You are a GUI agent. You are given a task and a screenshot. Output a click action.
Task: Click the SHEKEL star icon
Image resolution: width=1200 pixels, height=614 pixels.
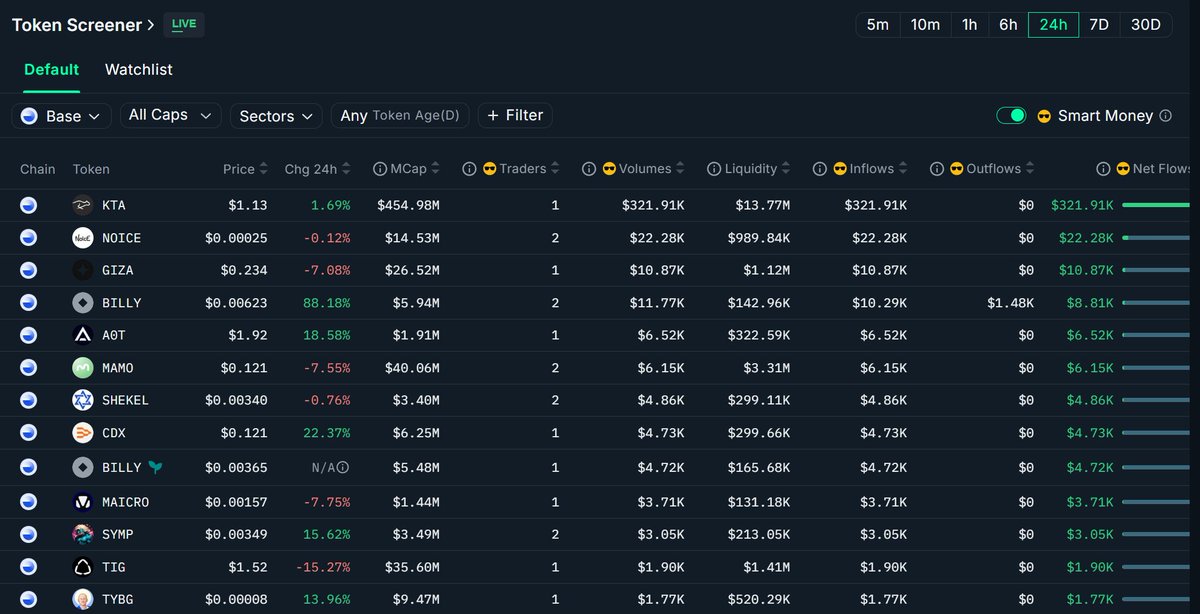pyautogui.click(x=83, y=400)
